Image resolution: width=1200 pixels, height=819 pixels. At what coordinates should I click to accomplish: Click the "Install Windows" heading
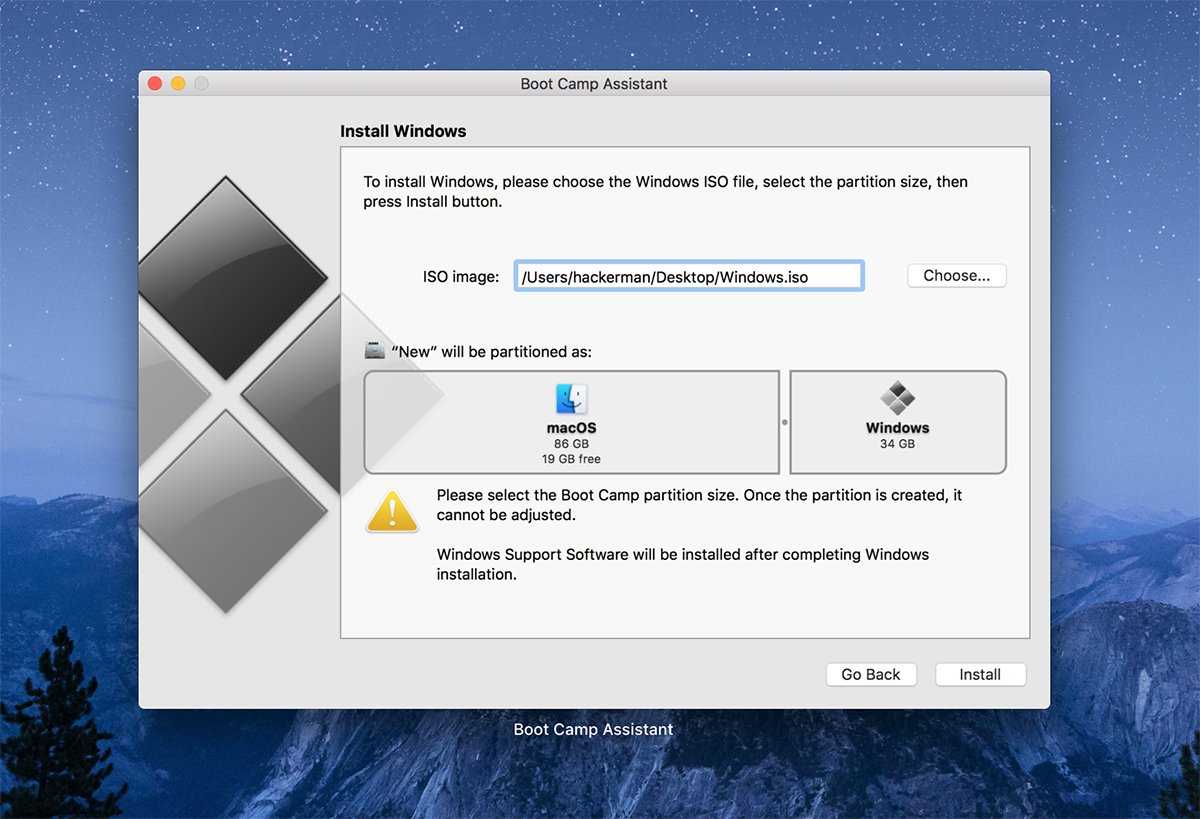click(403, 131)
